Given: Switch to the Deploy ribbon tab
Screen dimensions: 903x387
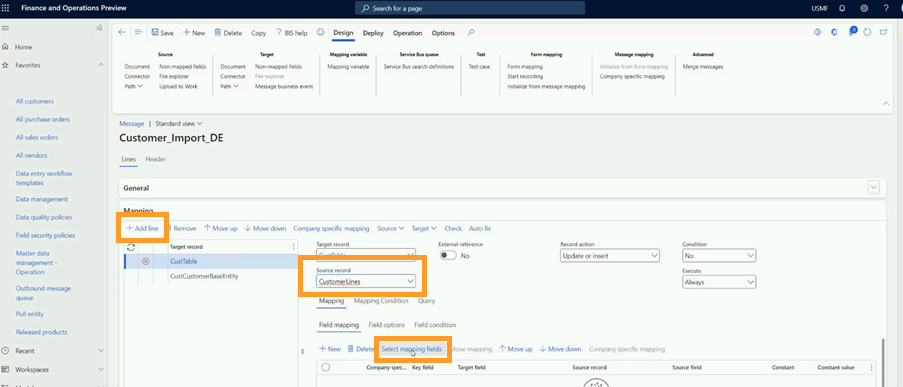Looking at the screenshot, I should tap(373, 33).
